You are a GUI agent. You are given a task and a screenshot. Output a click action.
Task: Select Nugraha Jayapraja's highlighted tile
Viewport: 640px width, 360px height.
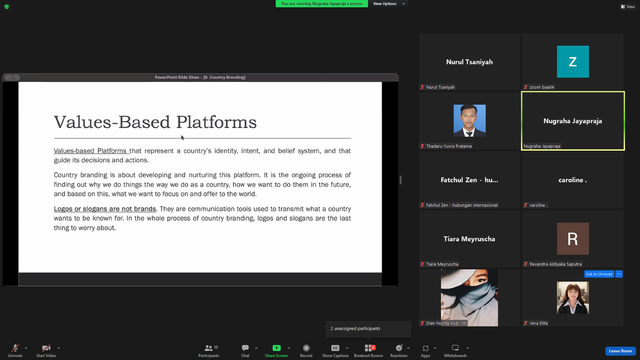(x=573, y=121)
